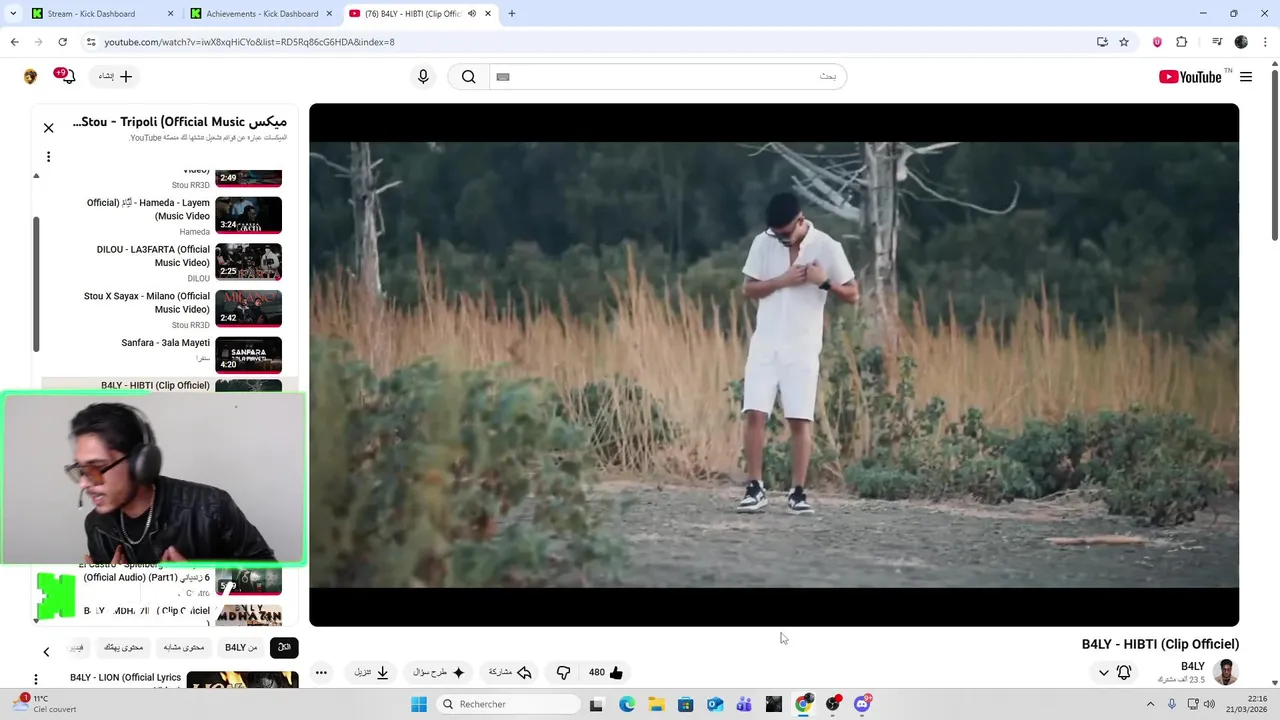Click the address bar URL
Screen dimensions: 1280x720
249,42
